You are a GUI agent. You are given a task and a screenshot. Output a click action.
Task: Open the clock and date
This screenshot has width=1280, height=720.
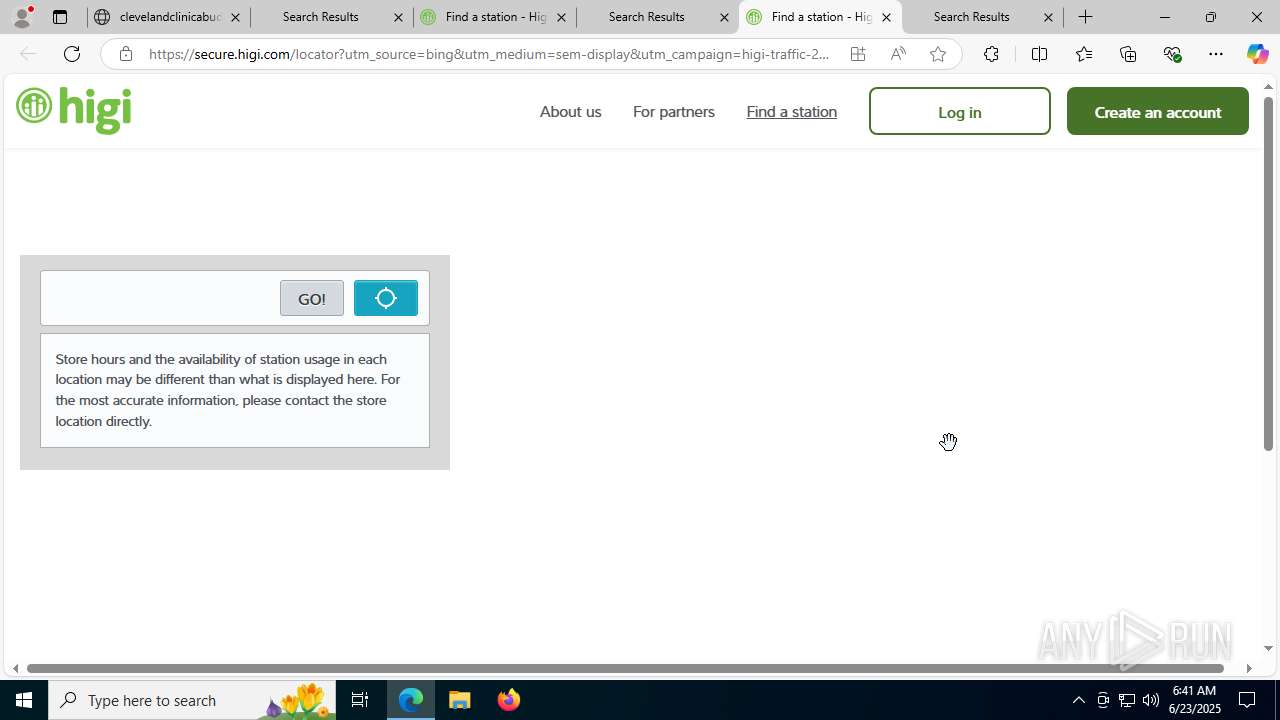[1194, 700]
